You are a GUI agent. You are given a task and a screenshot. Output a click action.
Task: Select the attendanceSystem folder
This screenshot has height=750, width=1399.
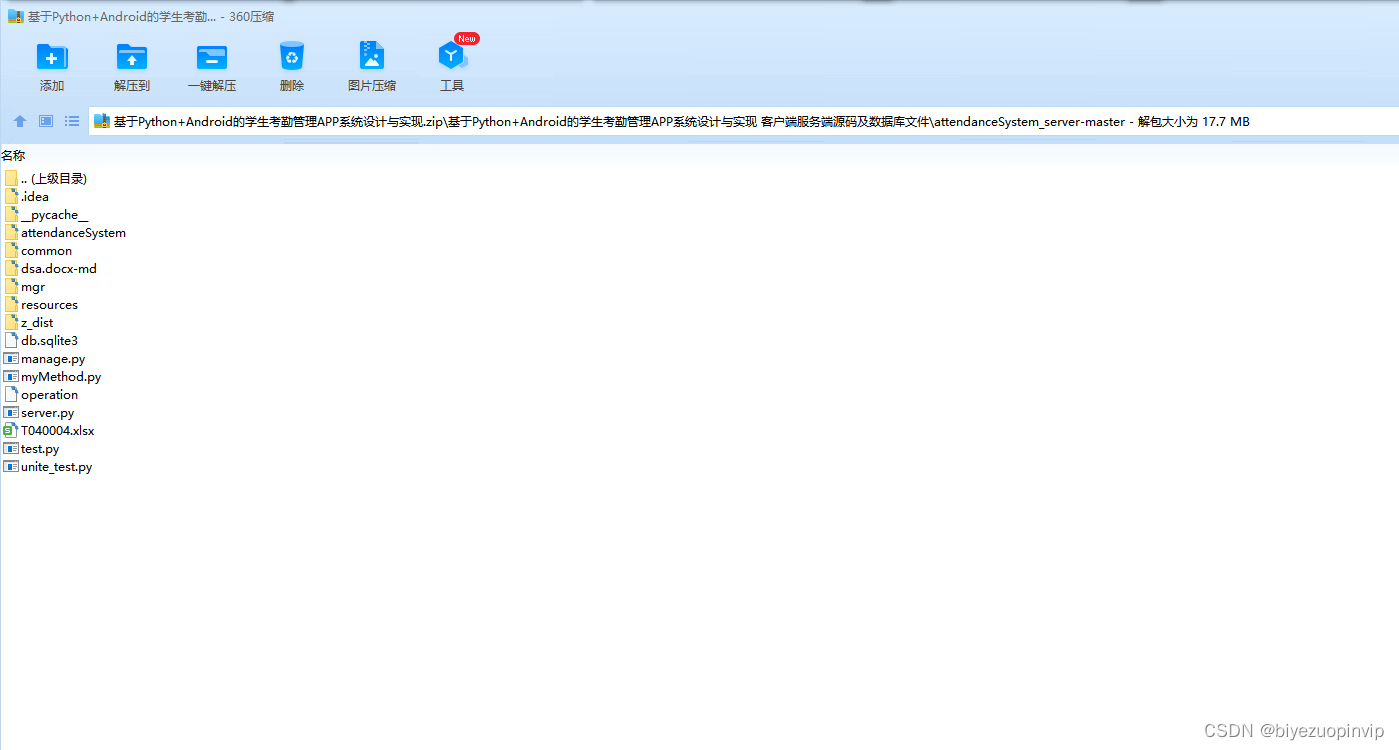(66, 232)
